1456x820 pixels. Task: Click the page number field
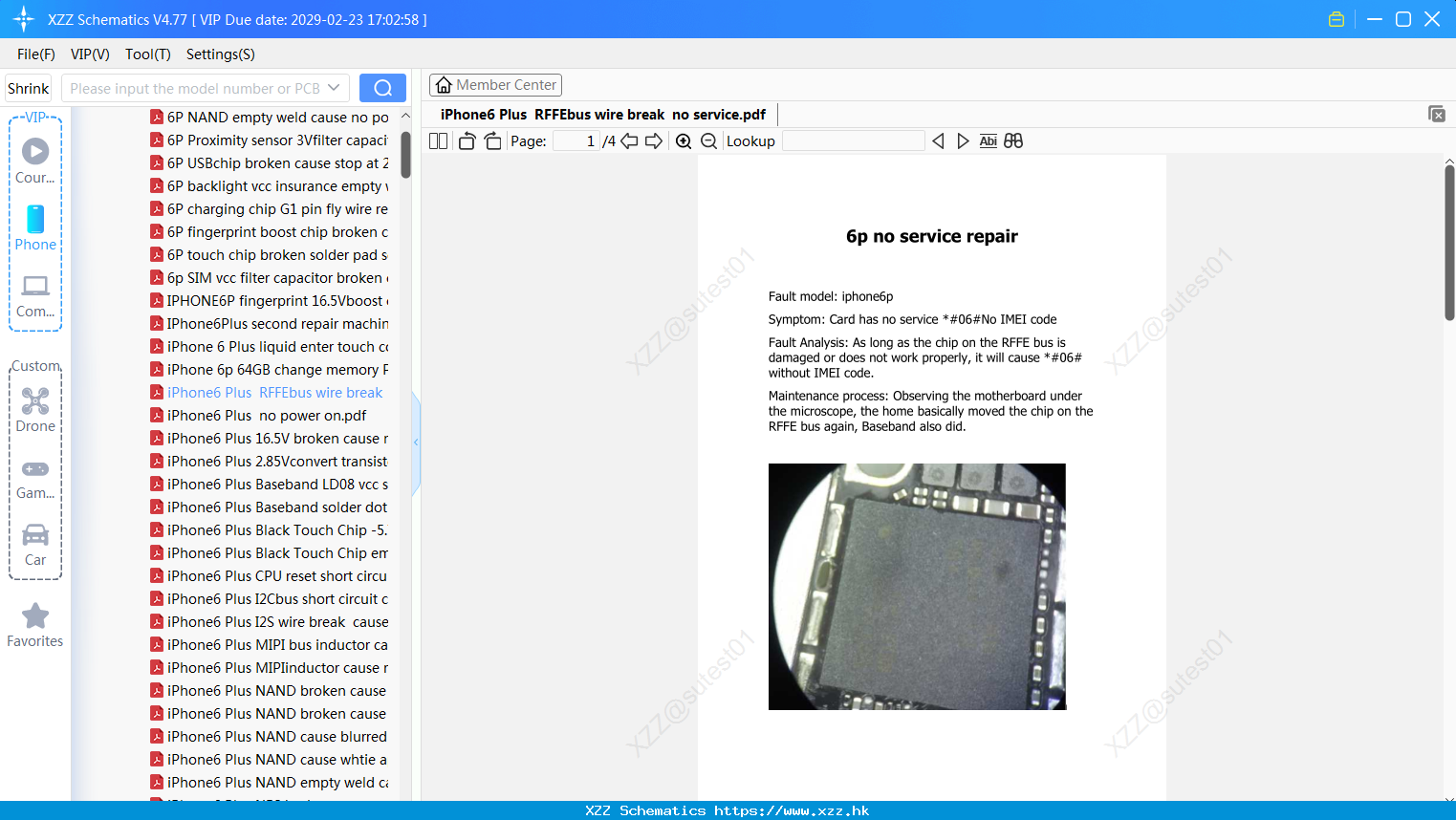[x=576, y=140]
